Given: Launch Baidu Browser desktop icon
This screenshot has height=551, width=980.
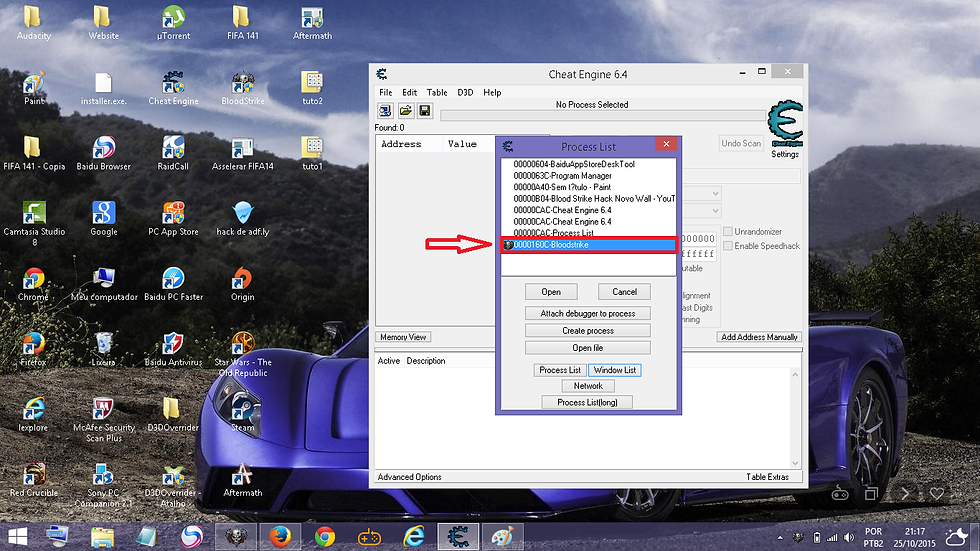Looking at the screenshot, I should (x=103, y=154).
